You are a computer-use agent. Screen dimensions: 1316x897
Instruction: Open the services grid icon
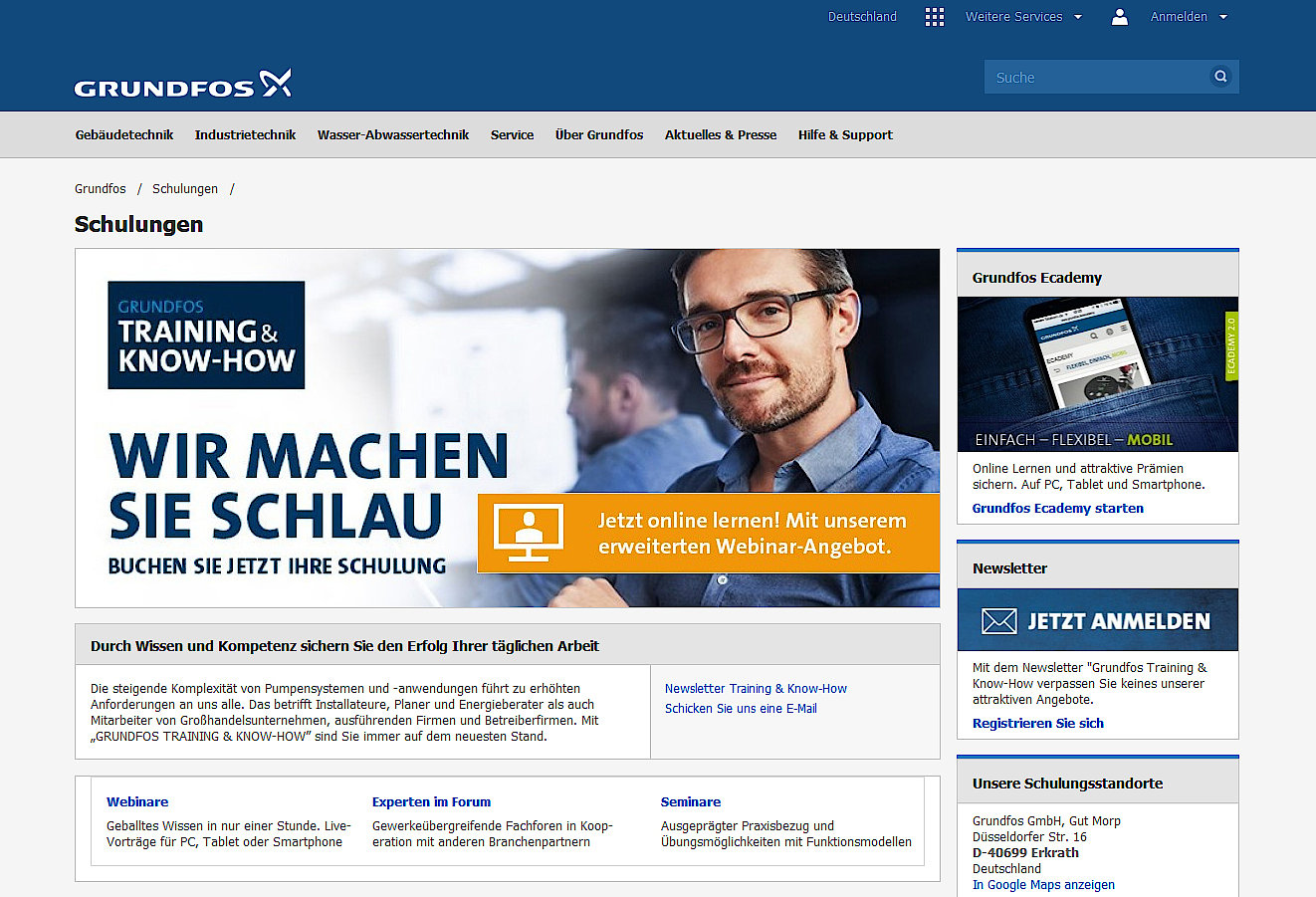pyautogui.click(x=934, y=17)
